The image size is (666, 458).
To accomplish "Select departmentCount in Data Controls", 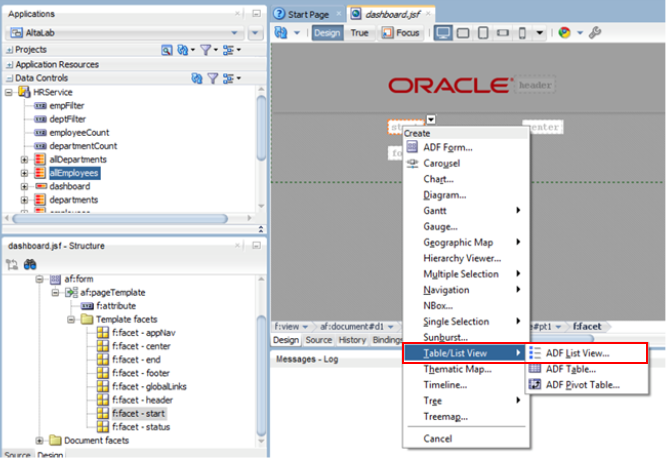I will pyautogui.click(x=83, y=146).
